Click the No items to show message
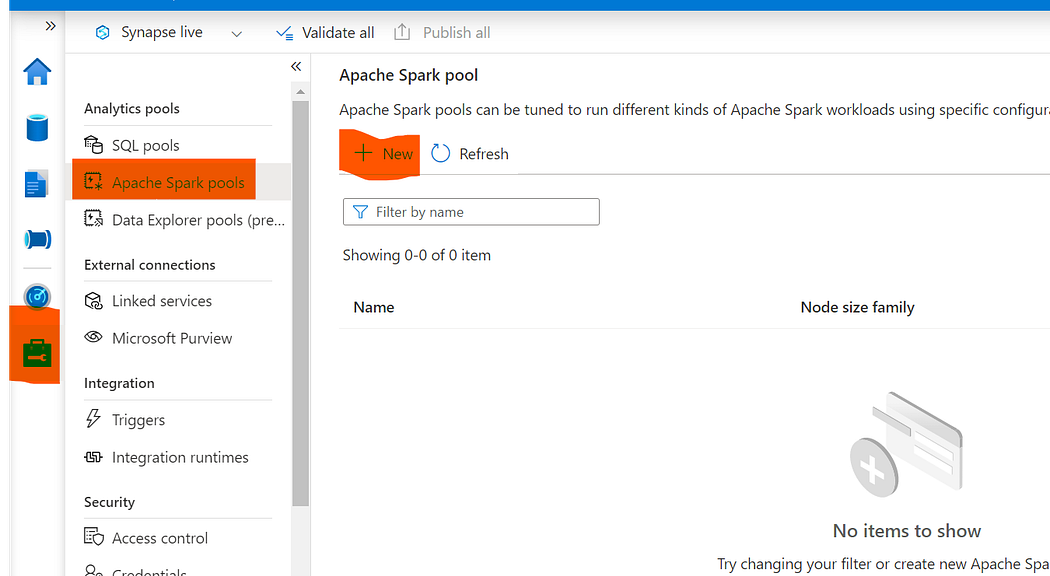 (907, 530)
